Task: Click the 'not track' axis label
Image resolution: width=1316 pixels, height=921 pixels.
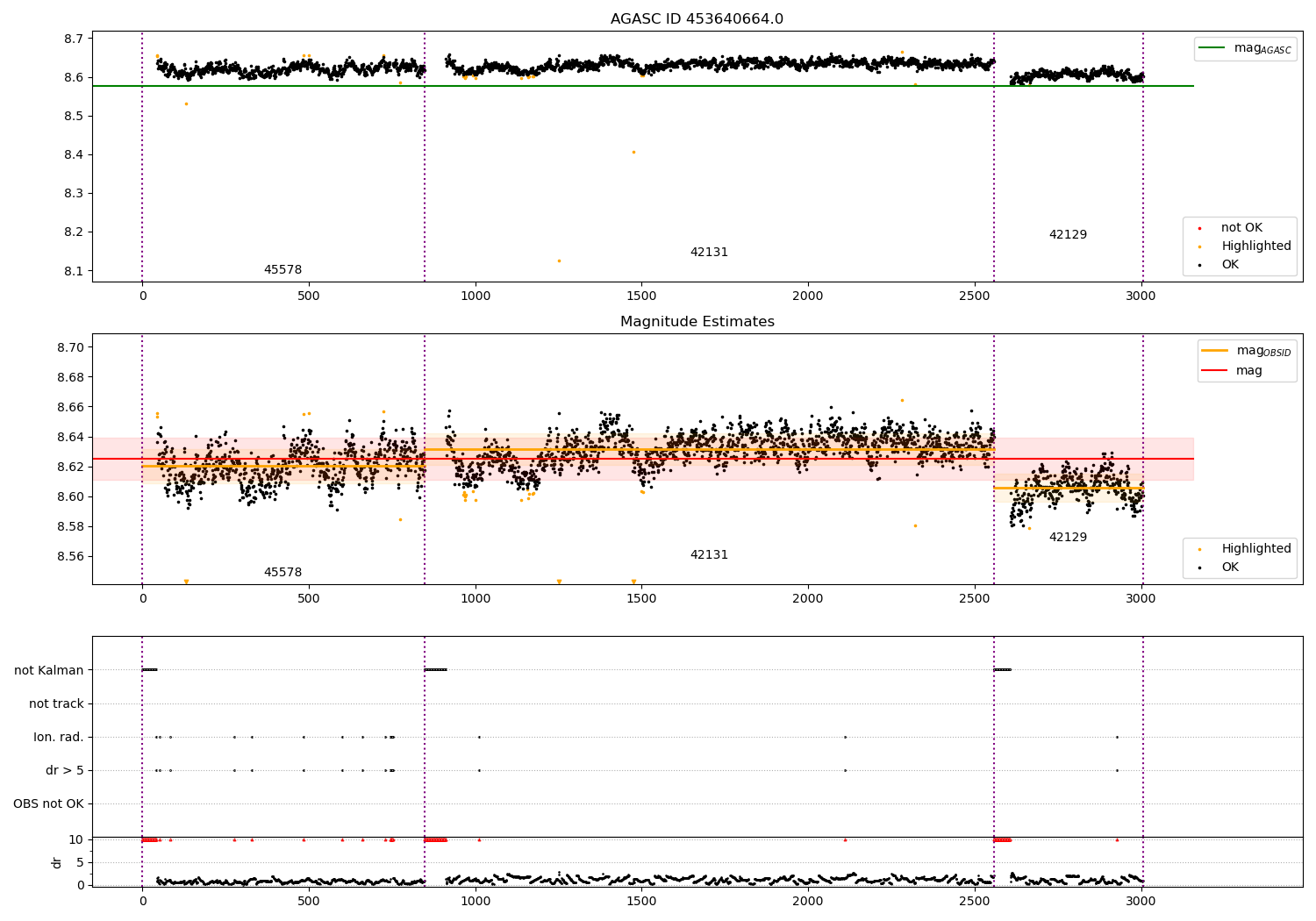Action: (x=56, y=704)
